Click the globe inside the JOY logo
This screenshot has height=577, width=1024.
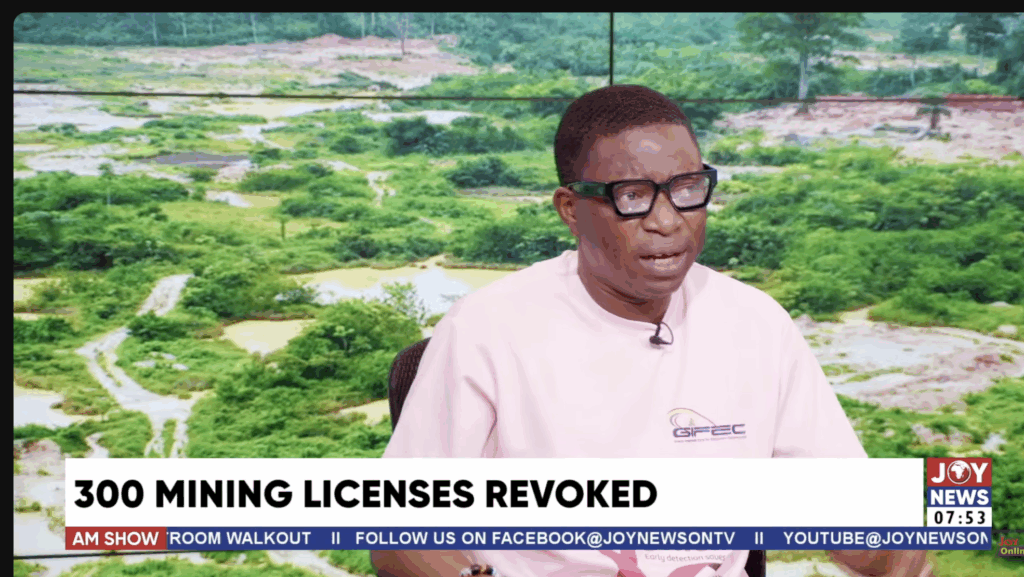point(958,472)
